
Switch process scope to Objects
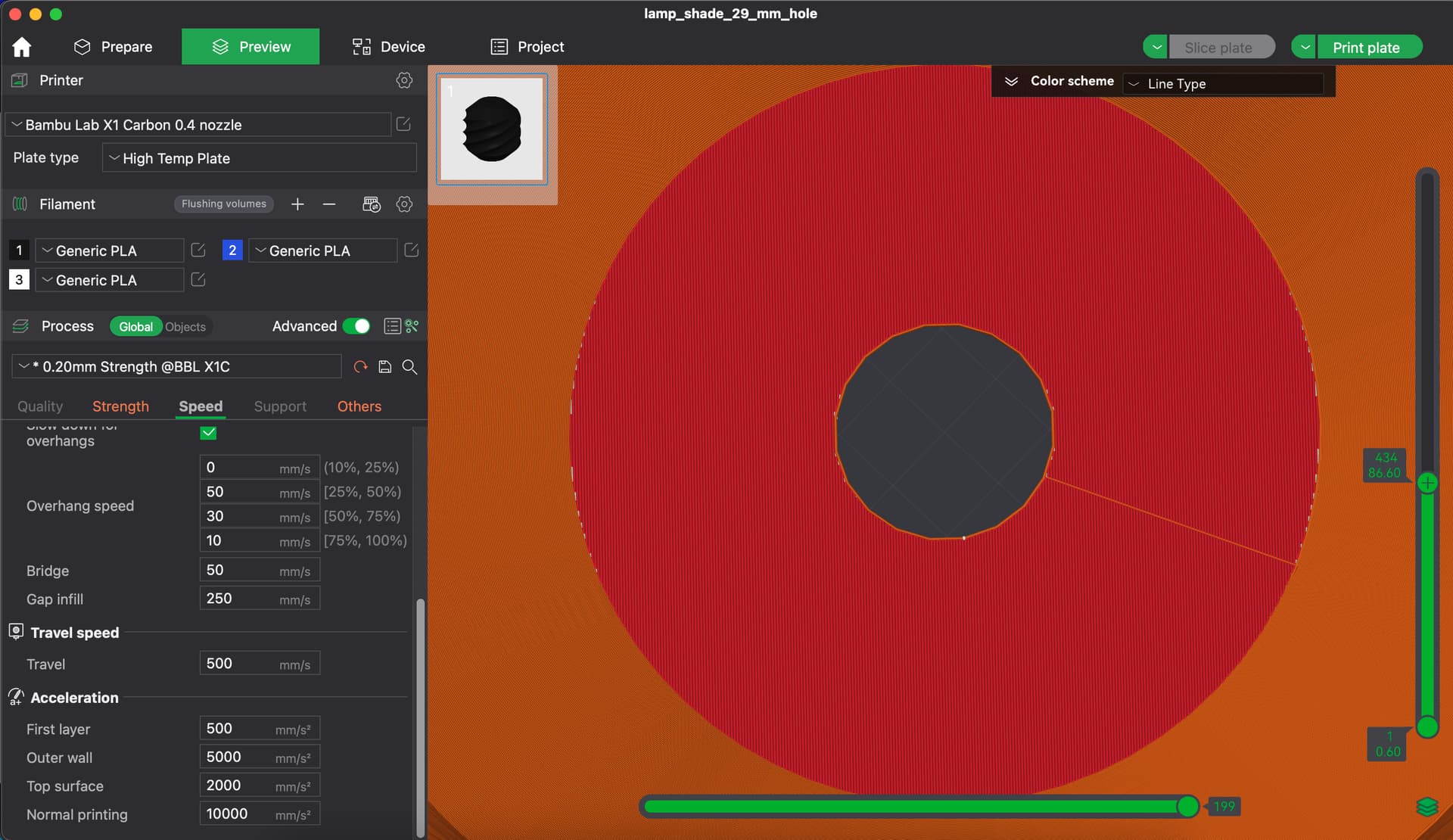coord(185,326)
